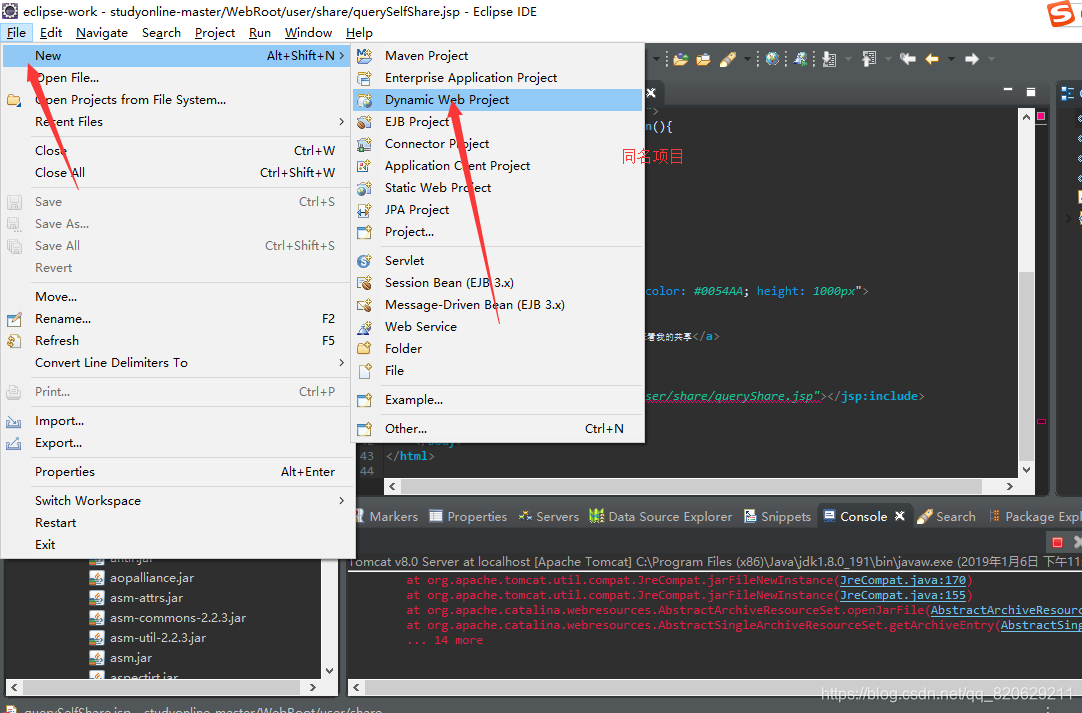This screenshot has width=1082, height=713.
Task: Minimize the editor area
Action: click(1007, 90)
